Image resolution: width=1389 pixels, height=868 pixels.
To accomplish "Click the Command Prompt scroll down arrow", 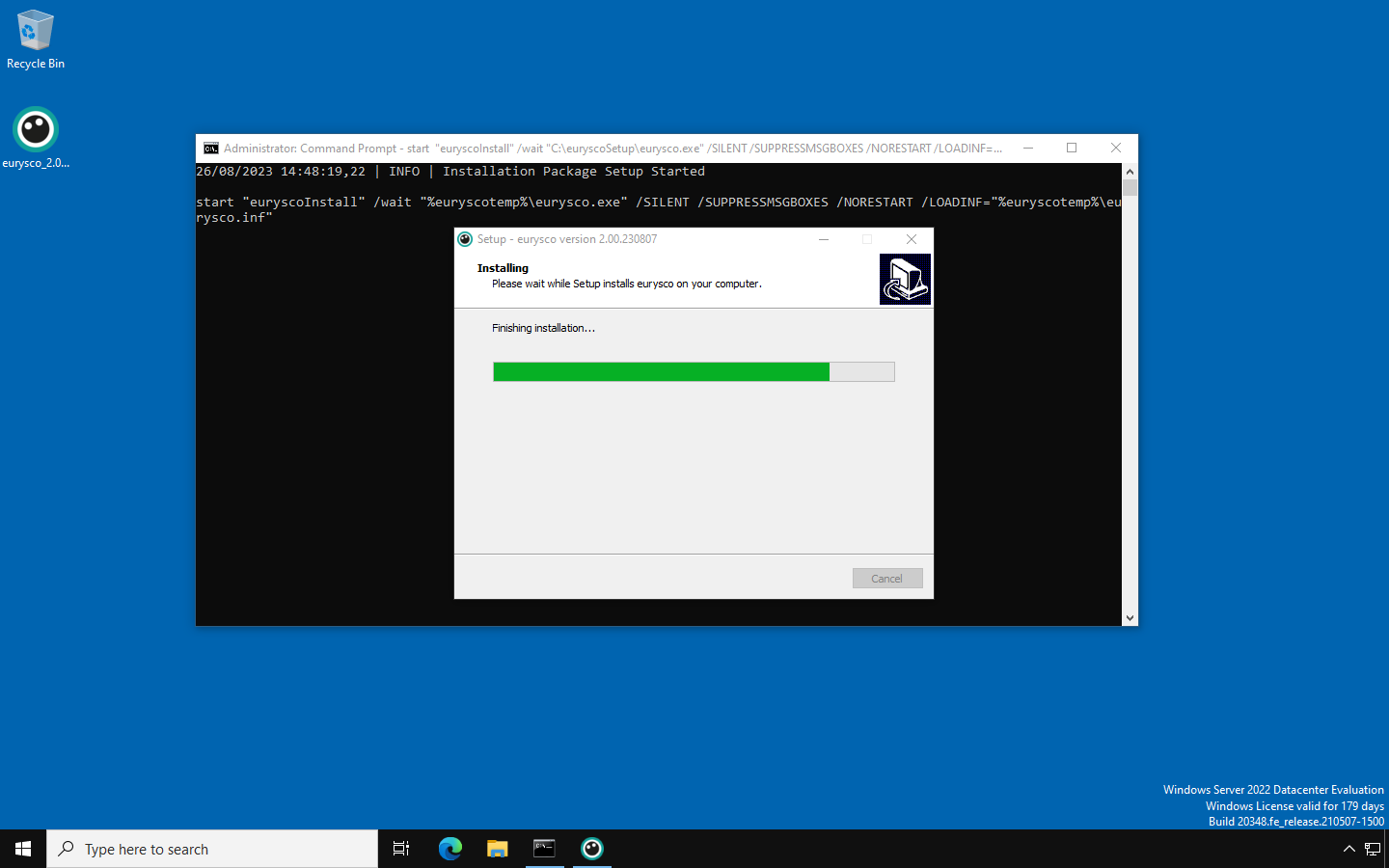I will 1130,618.
